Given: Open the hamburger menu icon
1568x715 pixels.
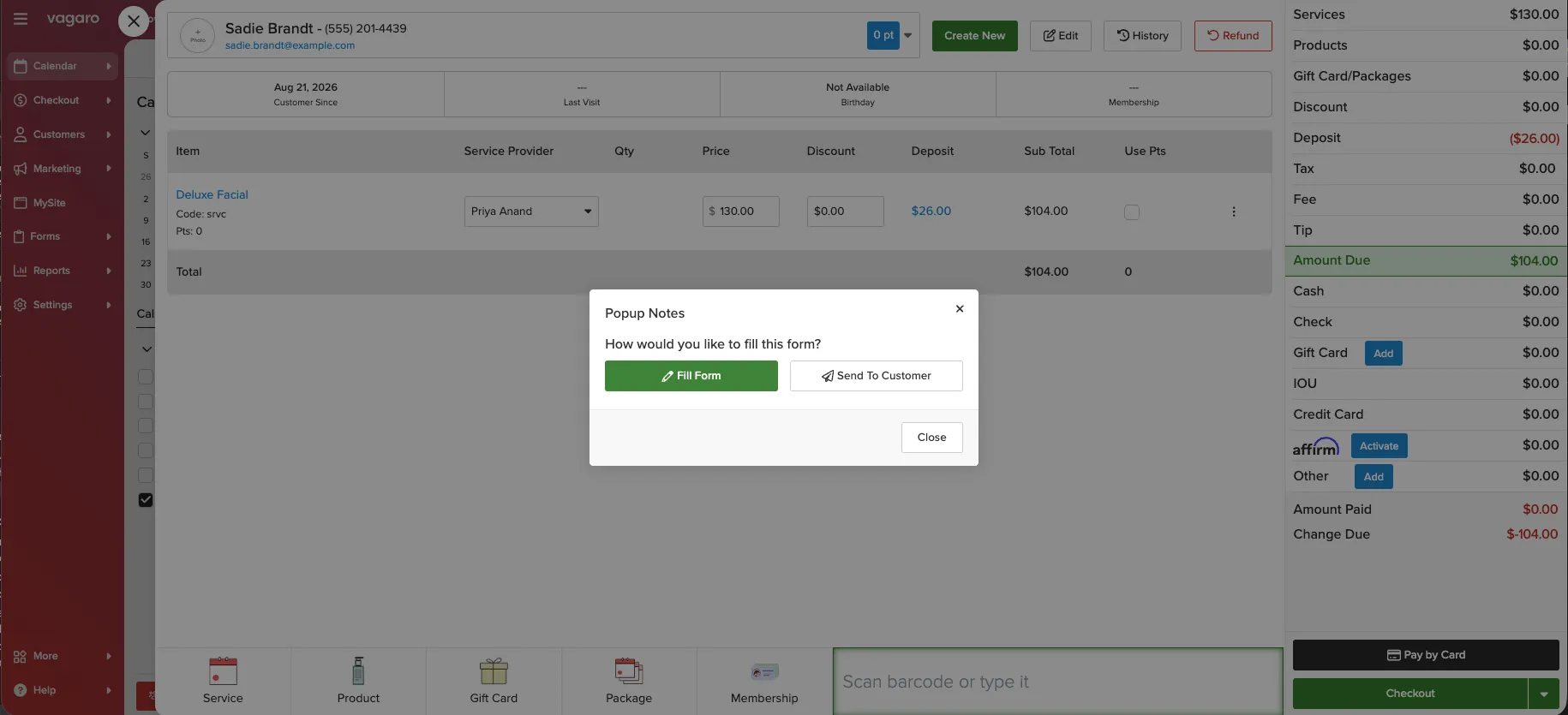Looking at the screenshot, I should point(21,19).
